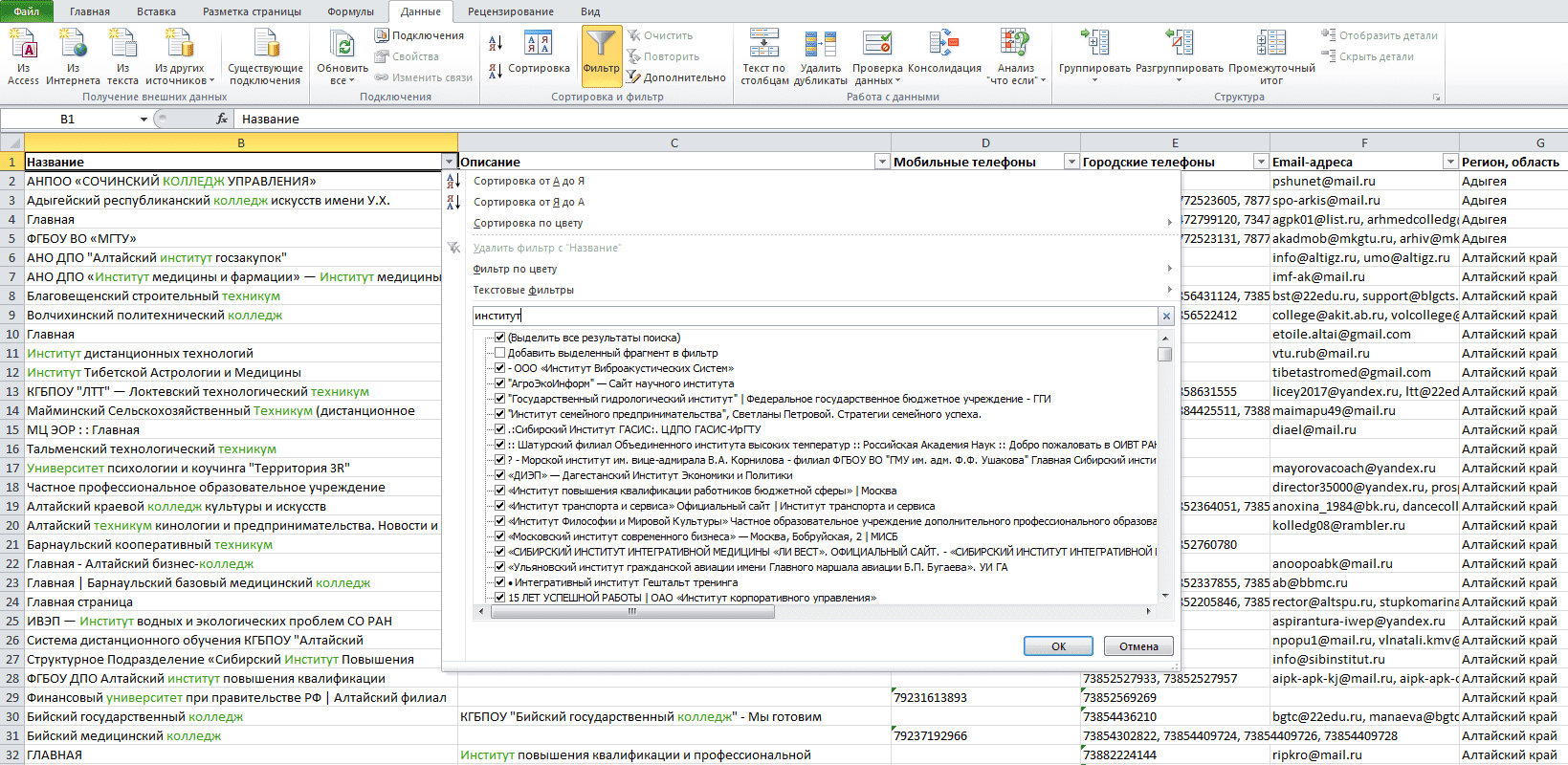Click the filter list scroll-down arrow

[1165, 596]
